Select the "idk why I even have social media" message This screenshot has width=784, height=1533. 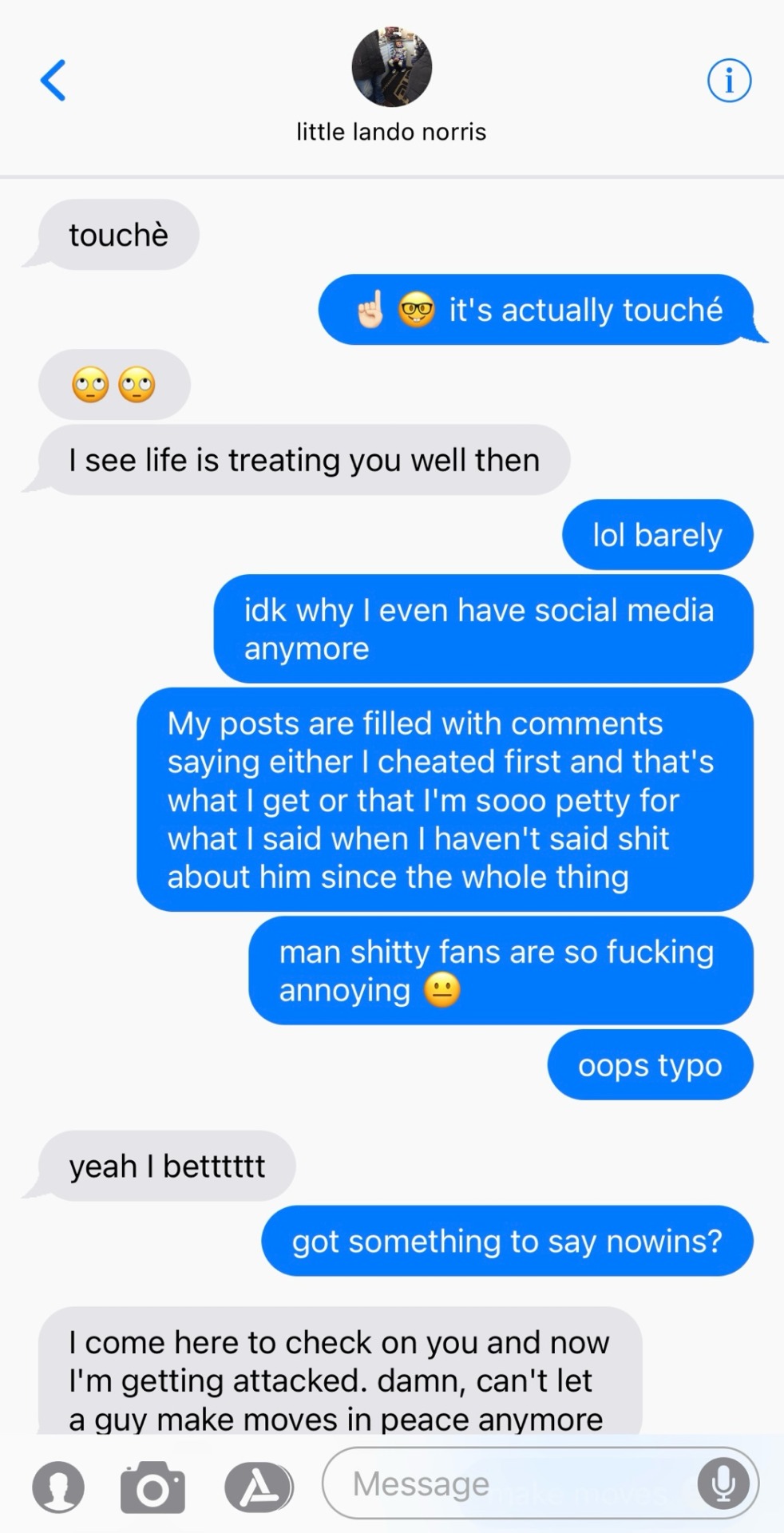click(484, 629)
